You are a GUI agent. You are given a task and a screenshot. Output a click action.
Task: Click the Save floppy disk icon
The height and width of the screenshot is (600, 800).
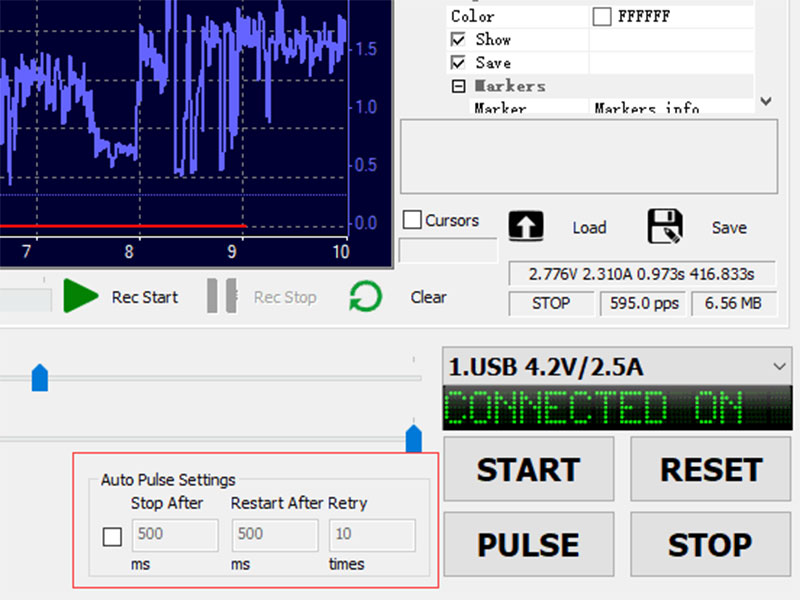[x=665, y=226]
